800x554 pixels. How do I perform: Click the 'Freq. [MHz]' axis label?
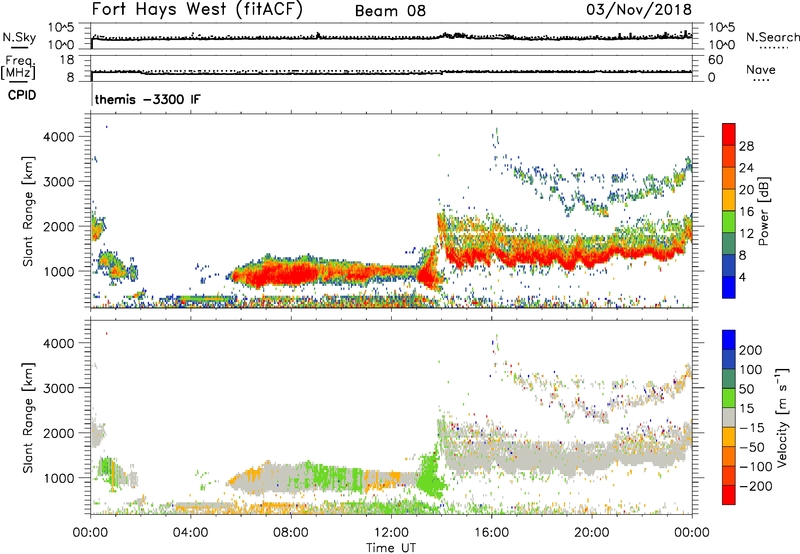(x=19, y=67)
